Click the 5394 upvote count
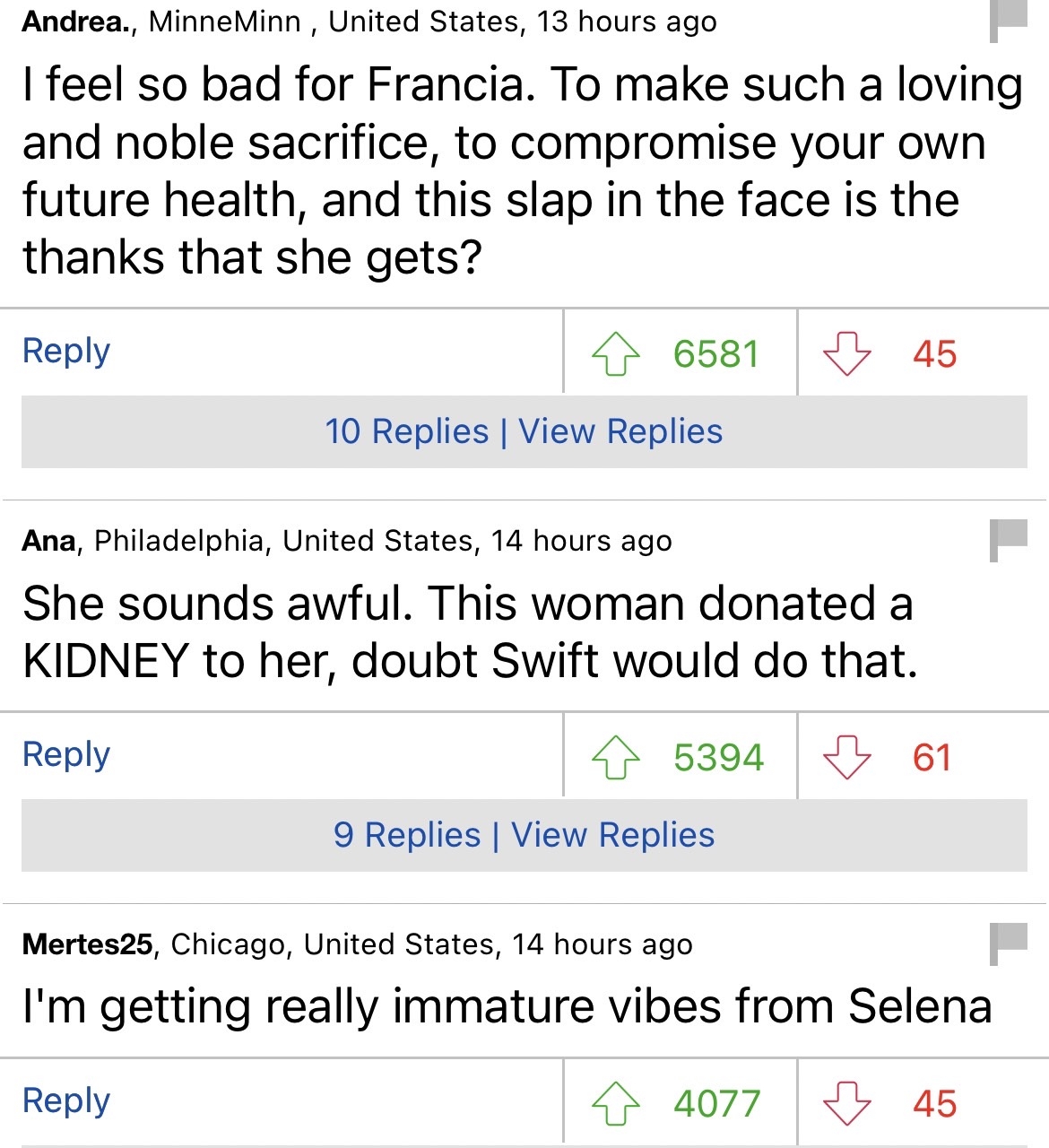The height and width of the screenshot is (1148, 1049). click(718, 758)
